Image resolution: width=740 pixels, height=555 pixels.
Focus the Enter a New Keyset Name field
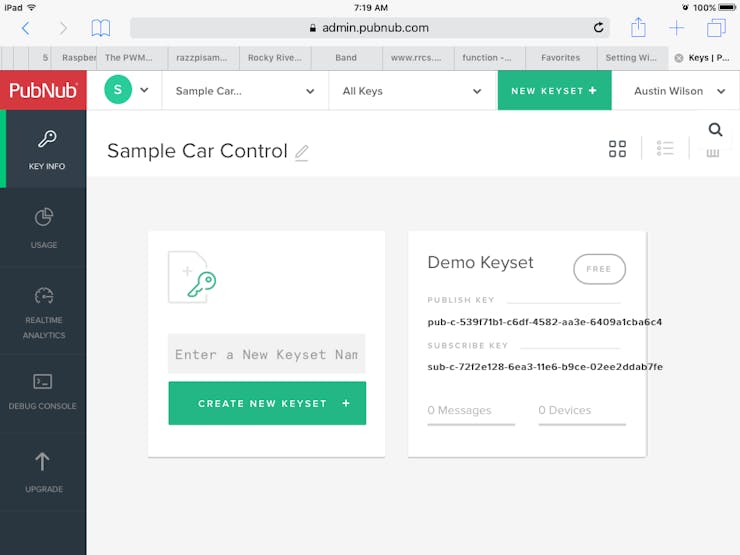(x=267, y=354)
